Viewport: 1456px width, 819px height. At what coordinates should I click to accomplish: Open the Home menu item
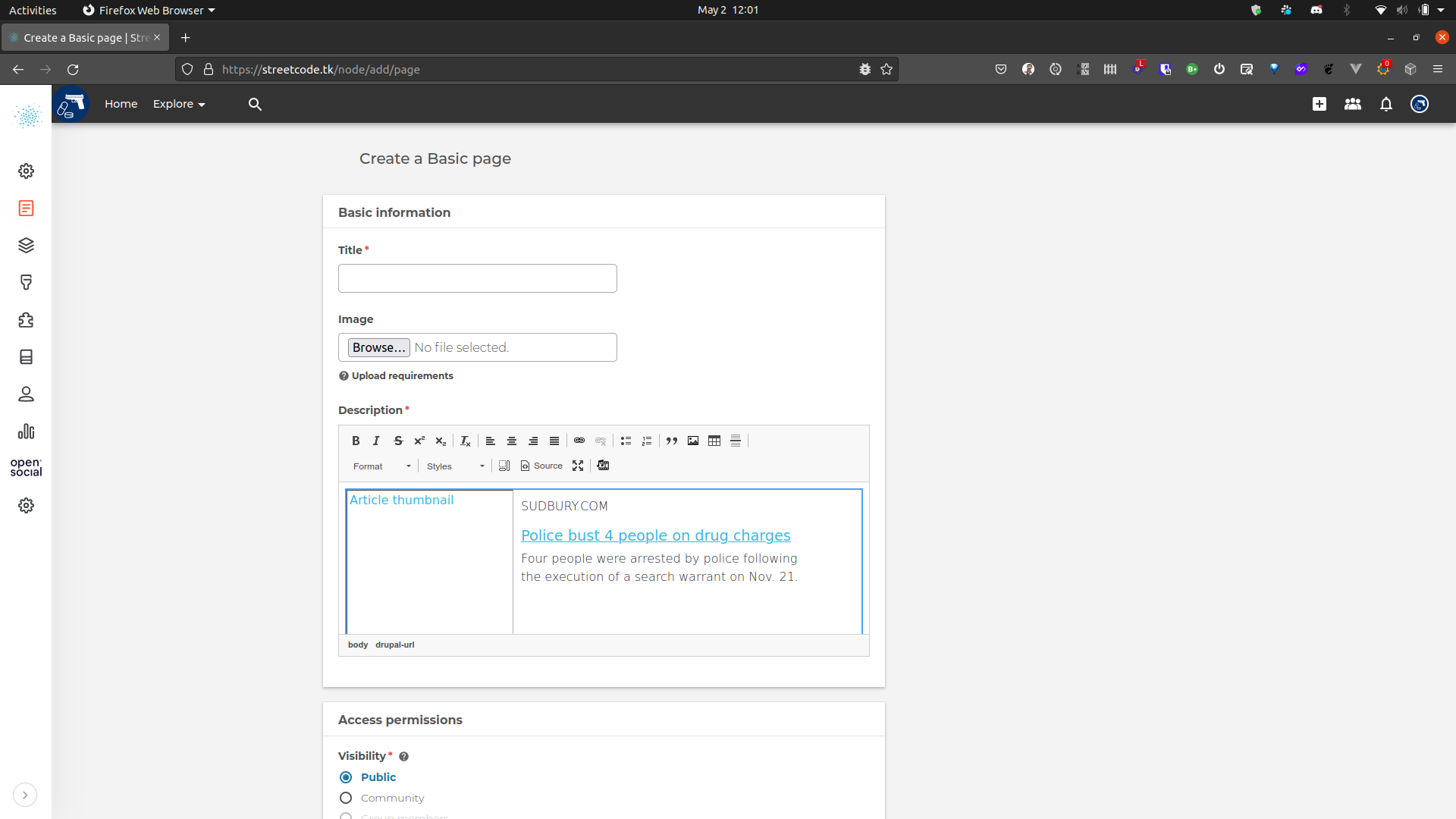121,104
